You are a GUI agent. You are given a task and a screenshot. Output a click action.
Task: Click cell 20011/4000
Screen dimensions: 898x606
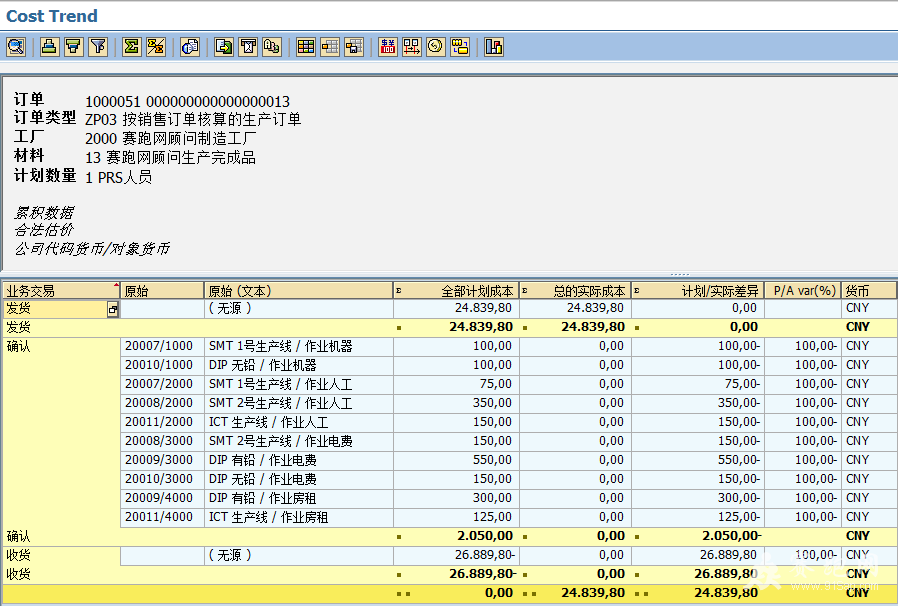[162, 517]
